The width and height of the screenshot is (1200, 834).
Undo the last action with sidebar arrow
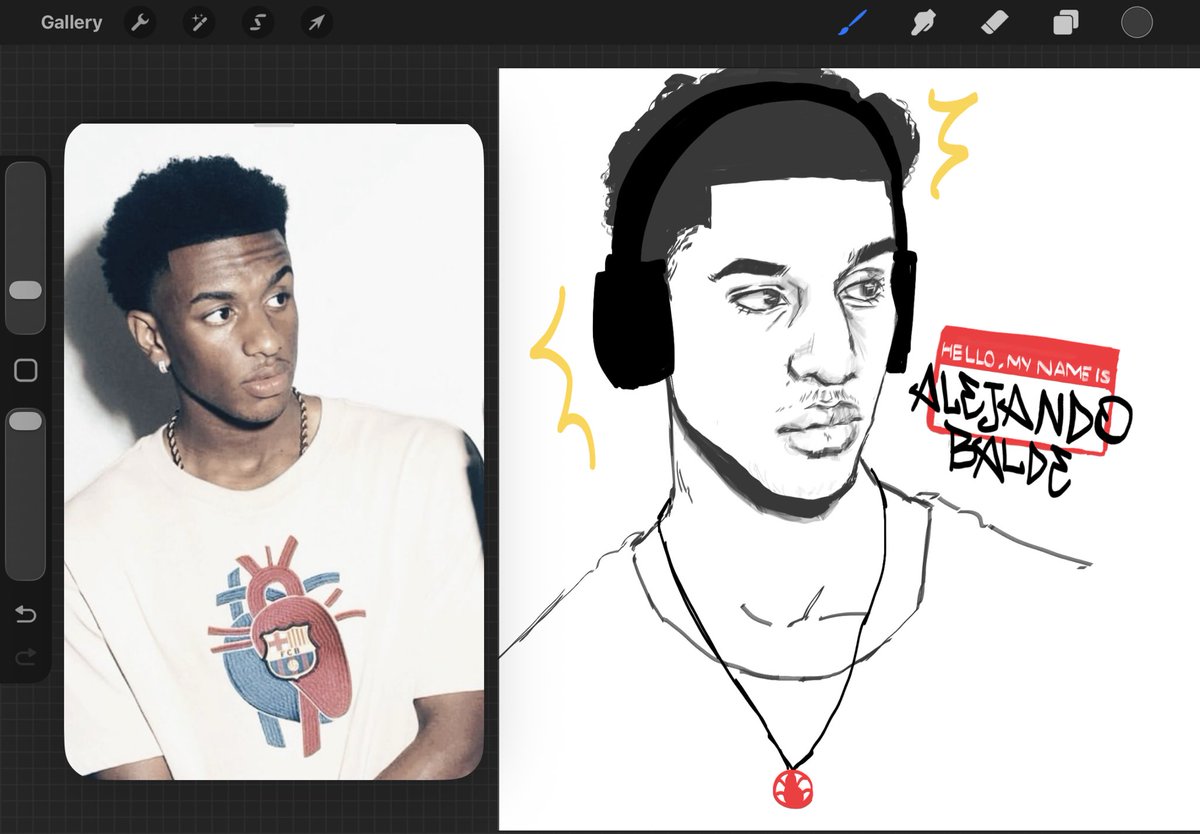[x=26, y=614]
